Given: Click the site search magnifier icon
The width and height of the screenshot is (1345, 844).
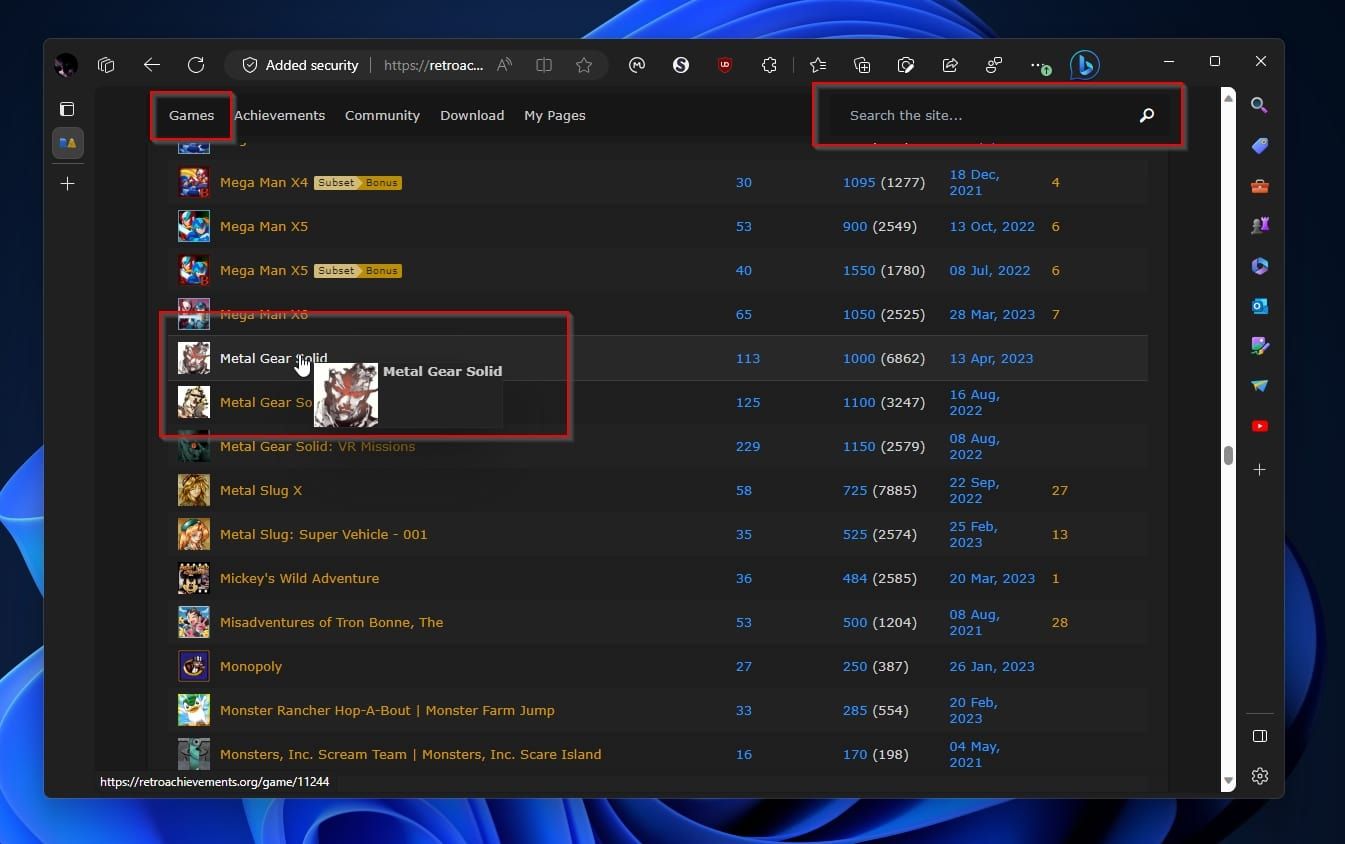Looking at the screenshot, I should point(1146,115).
